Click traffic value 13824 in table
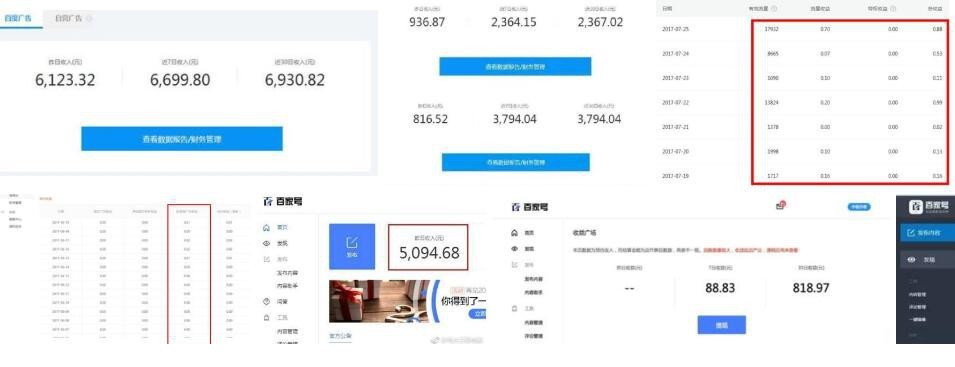The height and width of the screenshot is (367, 955). tap(772, 103)
